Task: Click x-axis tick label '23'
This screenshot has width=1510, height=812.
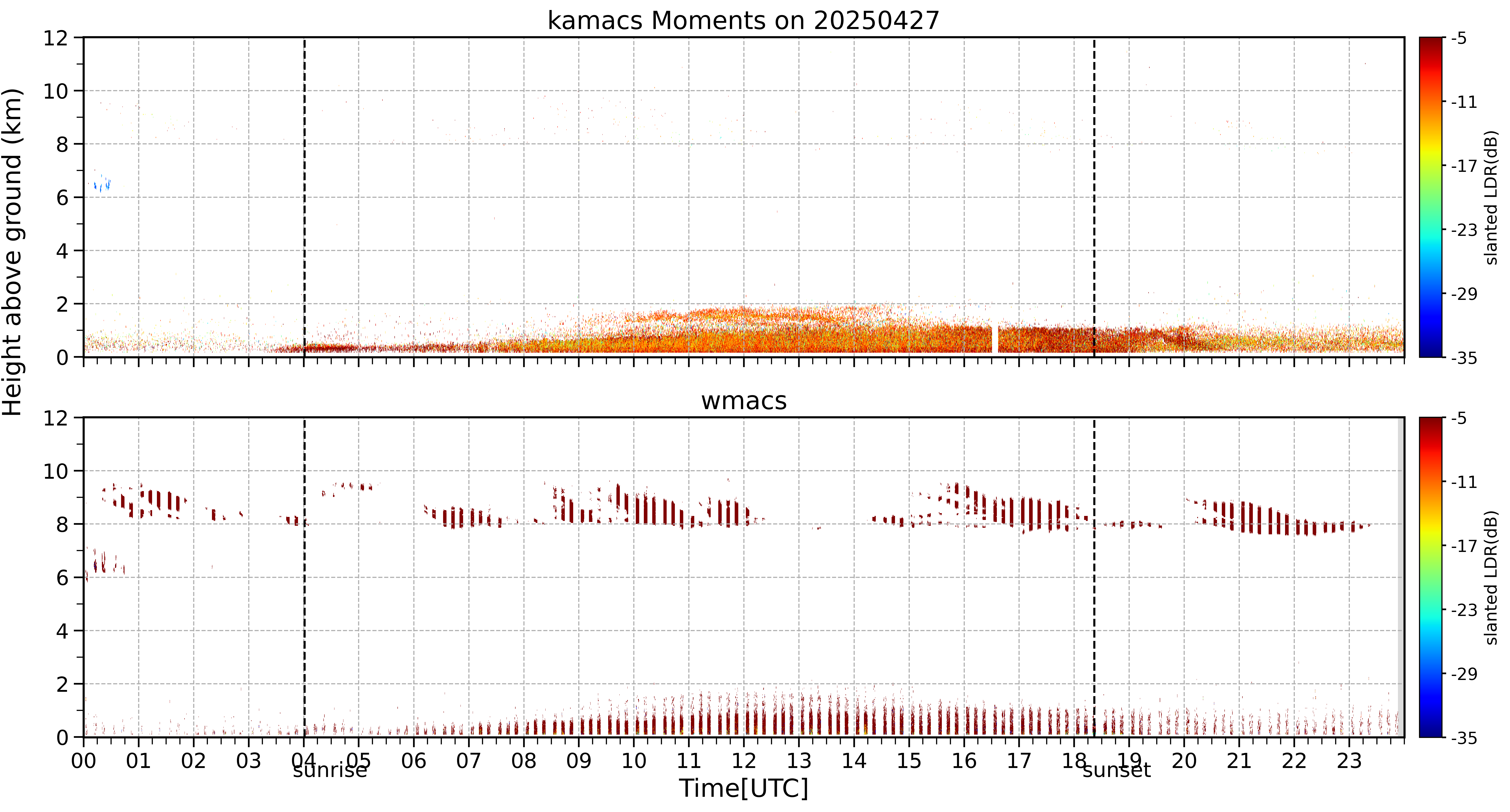Action: pos(1349,761)
